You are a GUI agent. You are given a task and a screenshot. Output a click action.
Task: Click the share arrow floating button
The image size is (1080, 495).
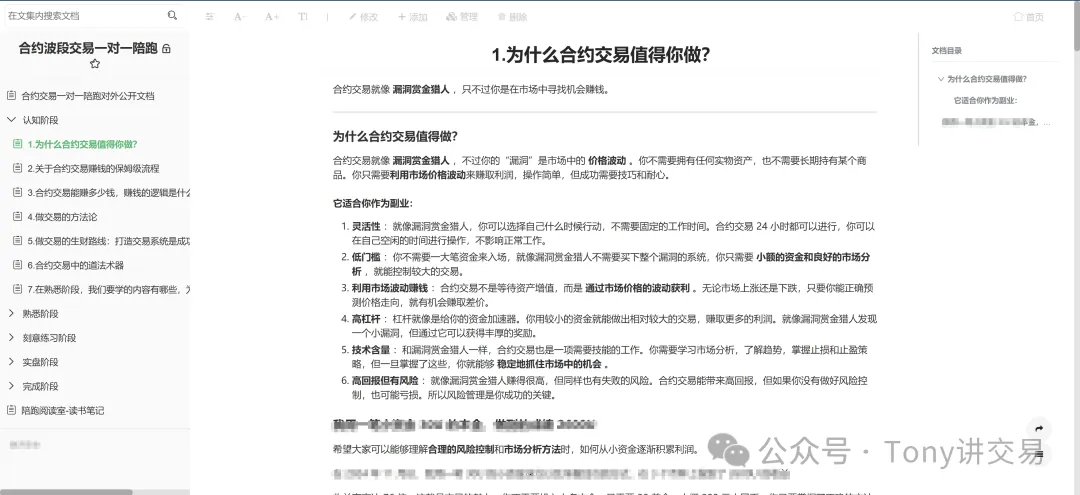[1039, 429]
